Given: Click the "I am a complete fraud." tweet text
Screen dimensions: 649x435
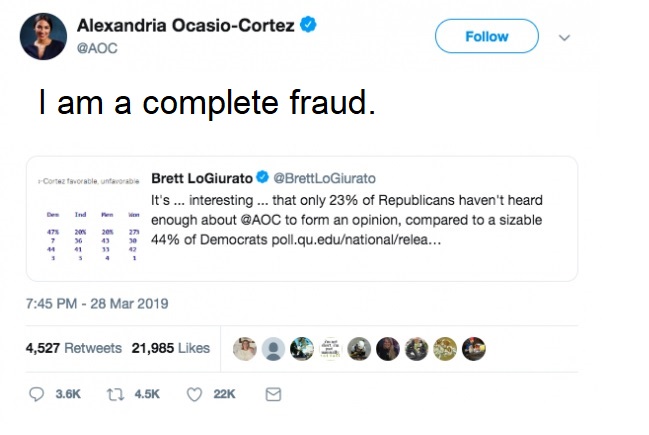Looking at the screenshot, I should click(x=208, y=103).
